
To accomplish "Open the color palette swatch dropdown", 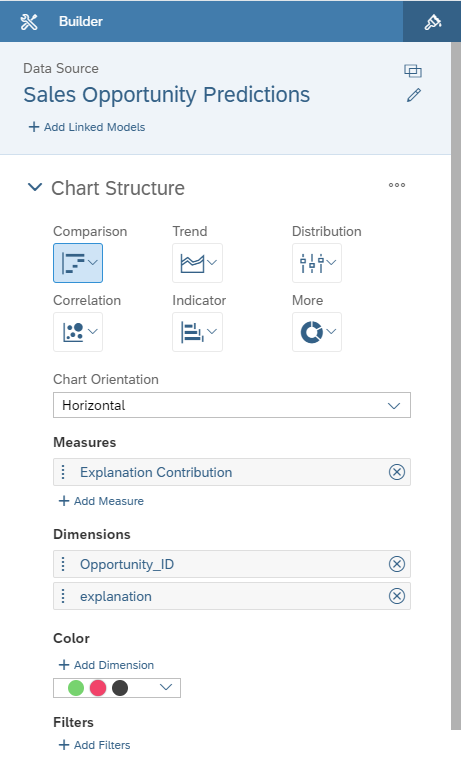I will [117, 688].
